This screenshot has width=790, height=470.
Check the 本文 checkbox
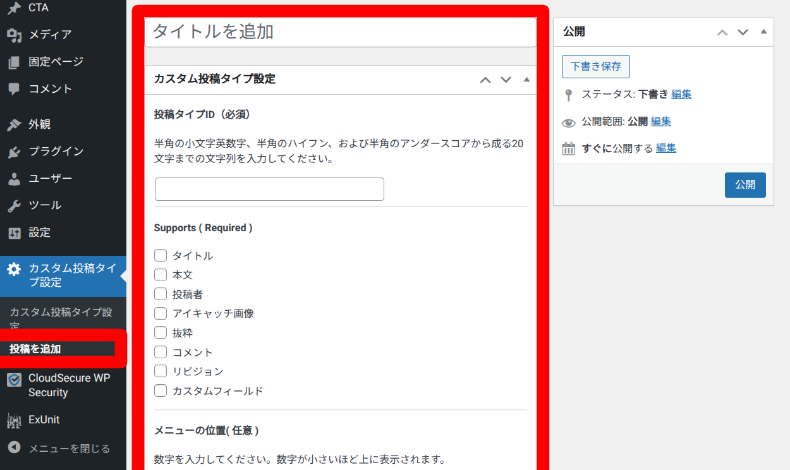pyautogui.click(x=160, y=275)
